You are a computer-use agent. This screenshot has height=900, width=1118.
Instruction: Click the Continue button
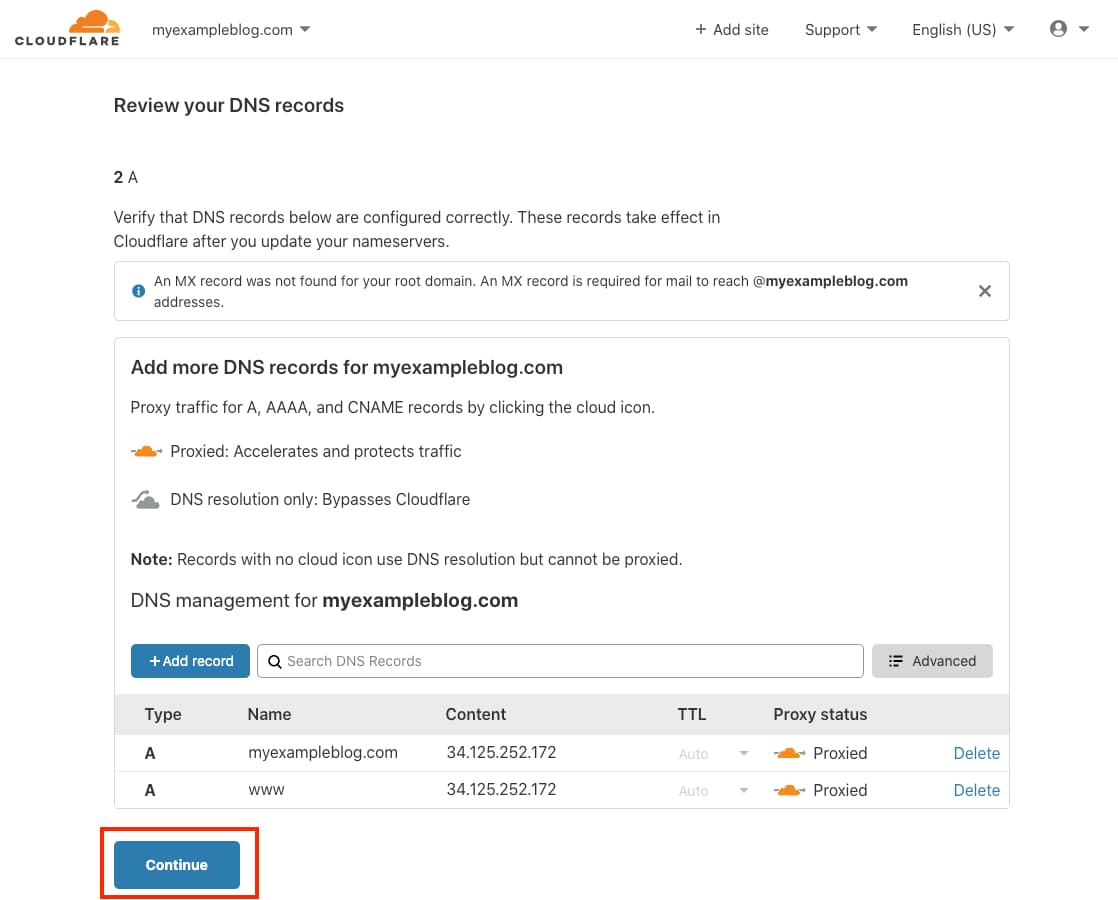(177, 865)
